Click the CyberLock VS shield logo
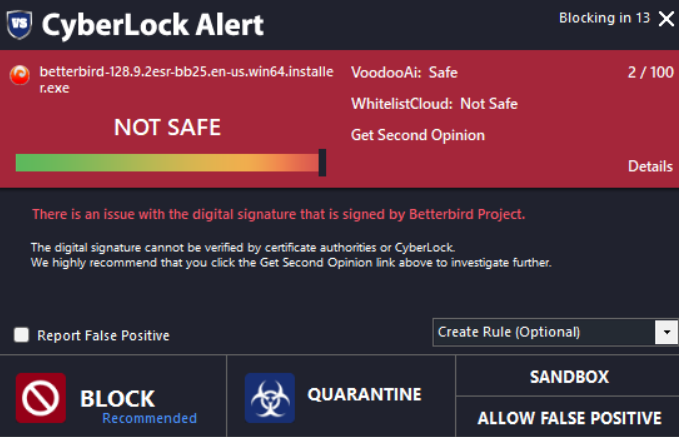 pos(19,23)
